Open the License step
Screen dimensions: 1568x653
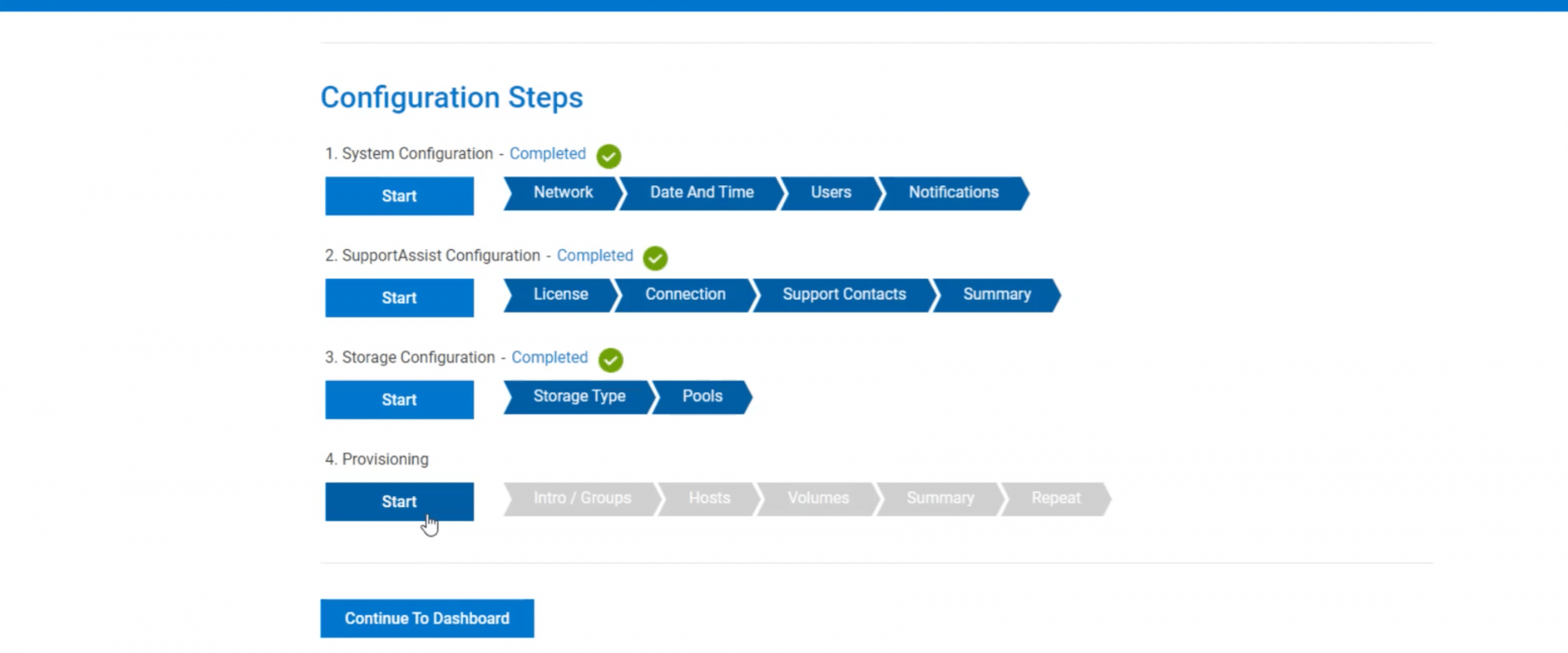[x=560, y=295]
